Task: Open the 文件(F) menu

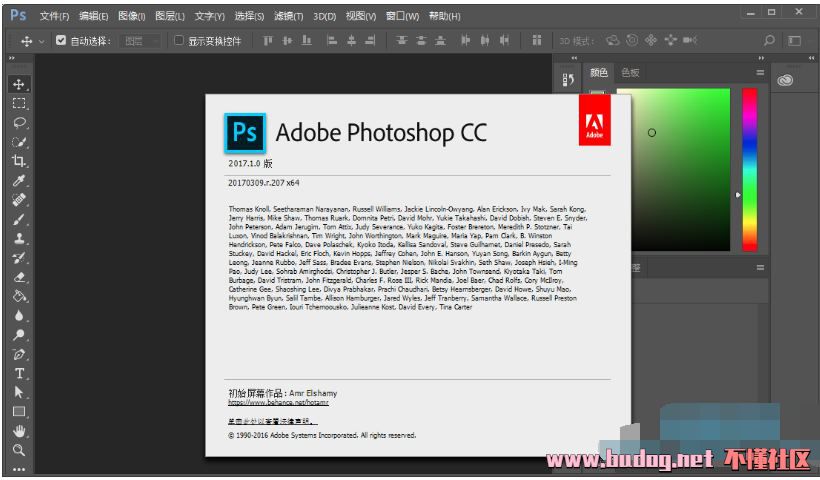Action: tap(54, 16)
